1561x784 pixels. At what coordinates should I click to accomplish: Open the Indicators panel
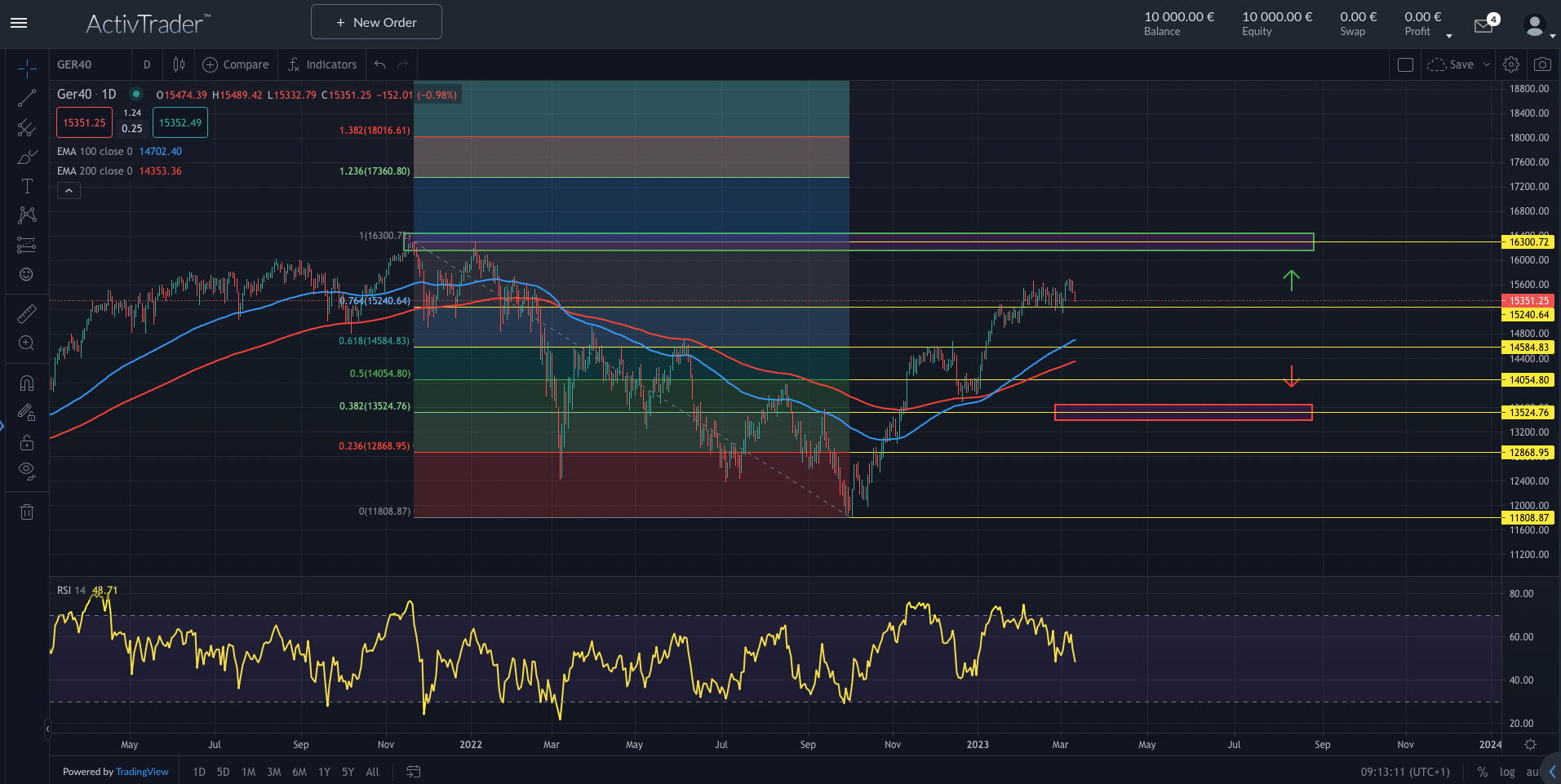point(322,64)
